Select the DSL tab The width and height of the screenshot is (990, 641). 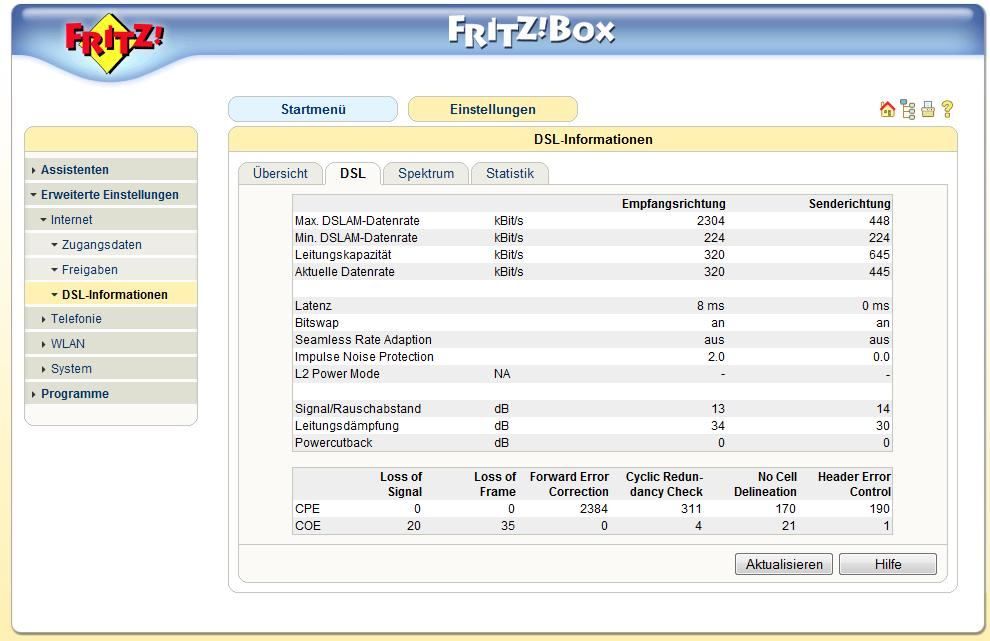click(352, 174)
